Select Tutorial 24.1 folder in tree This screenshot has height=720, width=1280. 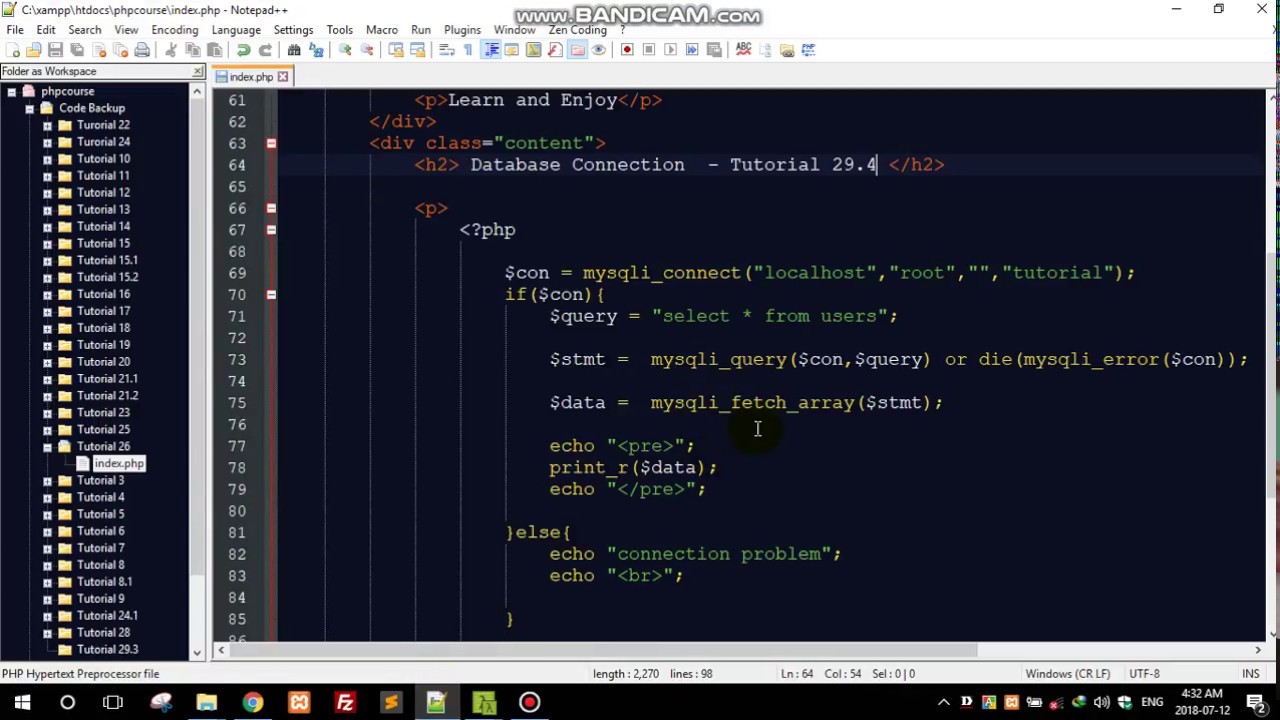click(x=107, y=616)
